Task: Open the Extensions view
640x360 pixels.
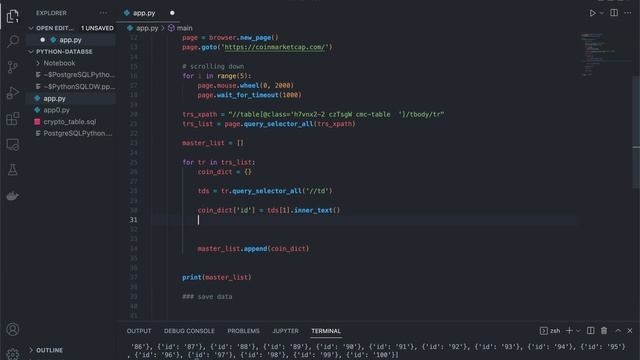Action: (x=13, y=119)
